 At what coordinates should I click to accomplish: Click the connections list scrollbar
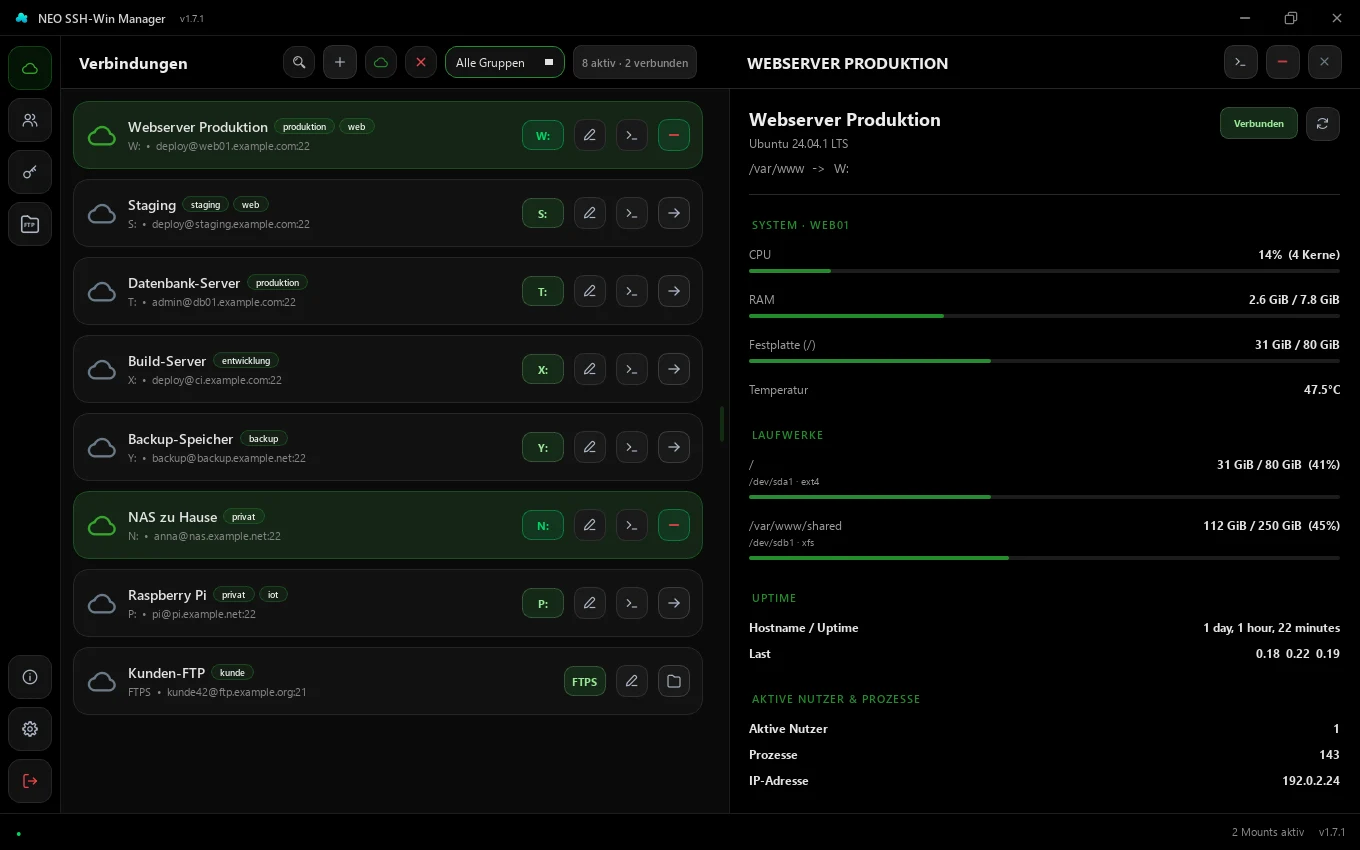tap(722, 424)
